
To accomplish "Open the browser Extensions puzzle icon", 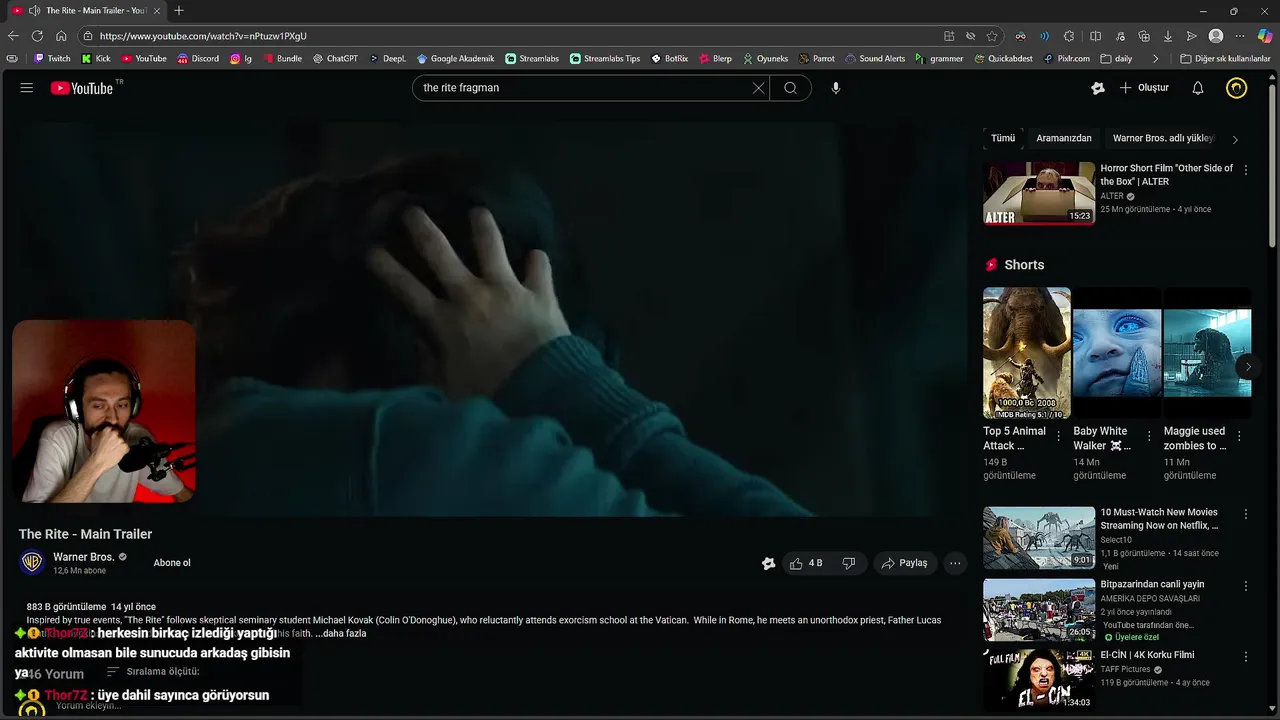I will 1069,36.
